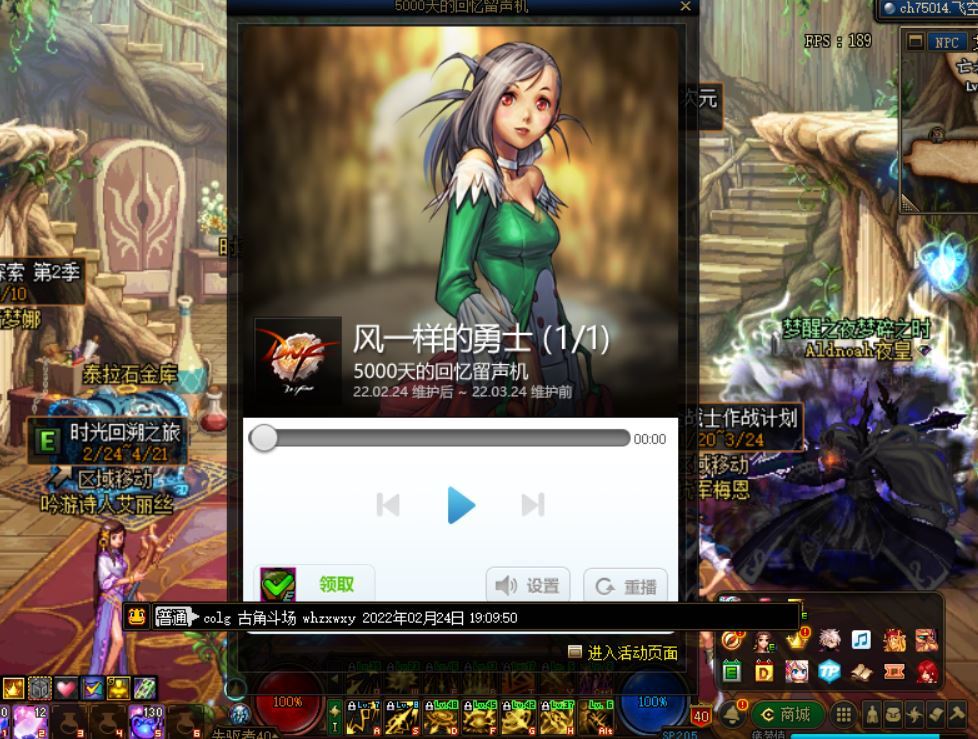Open the open book icon
The image size is (978, 739).
(x=861, y=672)
